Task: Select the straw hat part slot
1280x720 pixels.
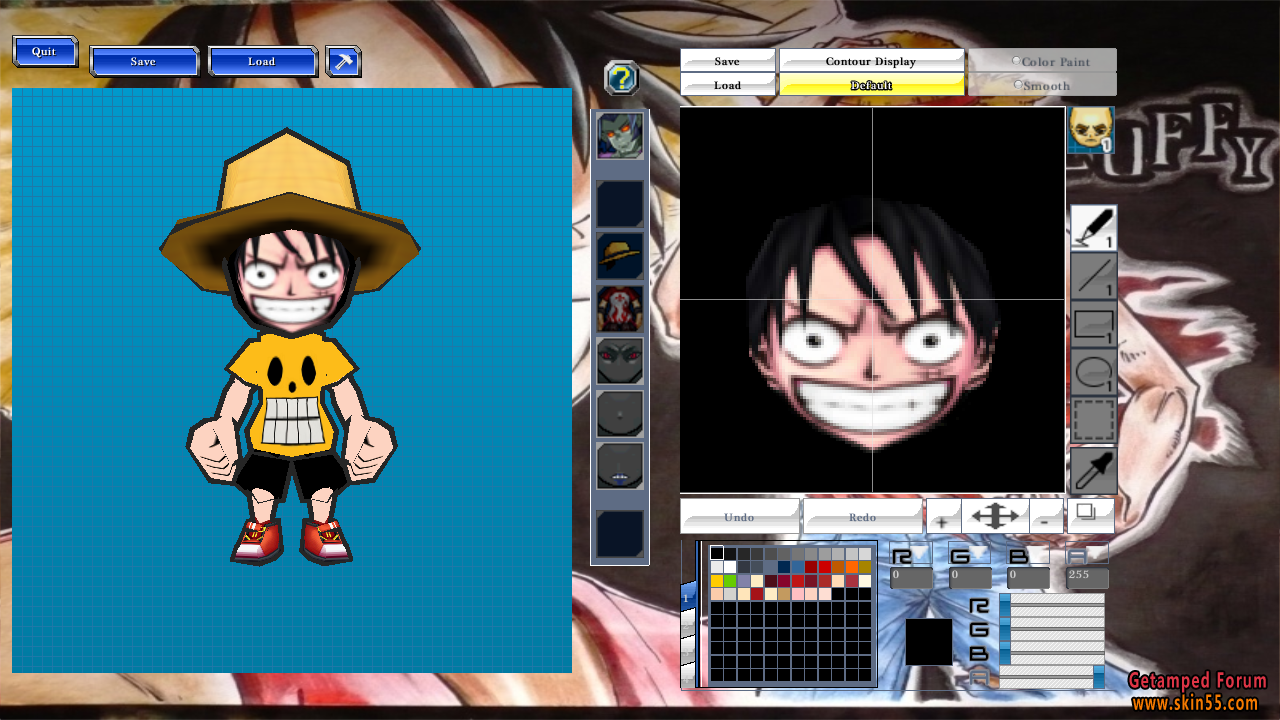Action: coord(620,256)
